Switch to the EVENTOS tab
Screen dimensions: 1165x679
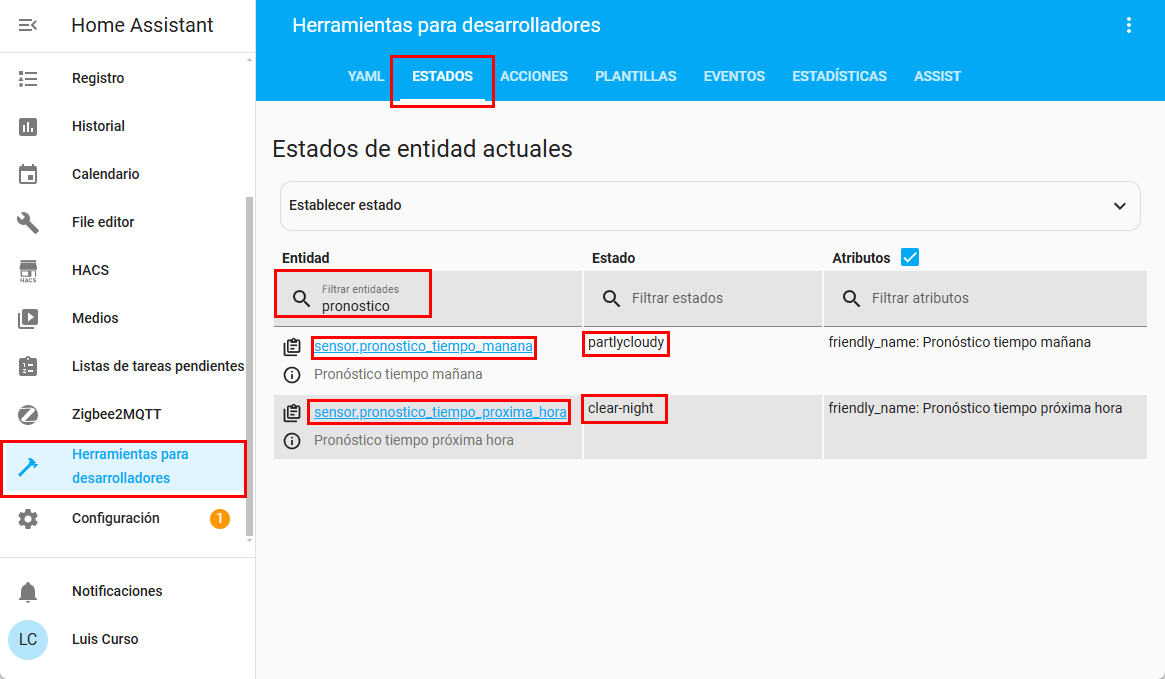click(734, 77)
